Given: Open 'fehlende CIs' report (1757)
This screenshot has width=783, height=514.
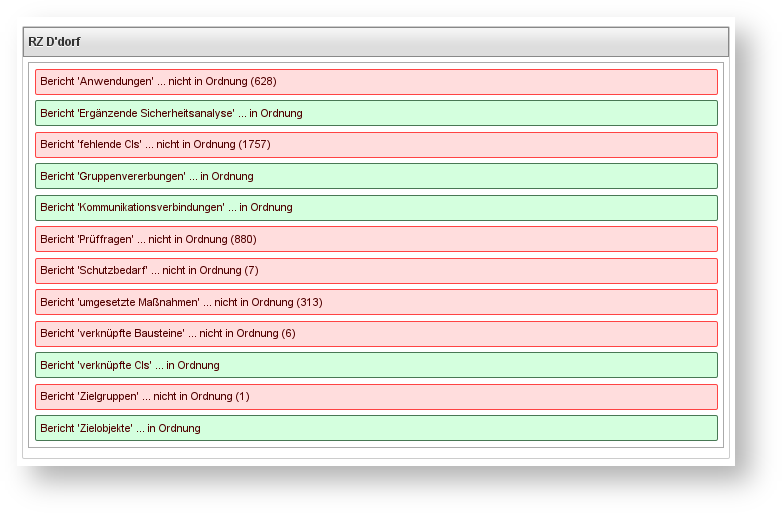Looking at the screenshot, I should click(376, 145).
